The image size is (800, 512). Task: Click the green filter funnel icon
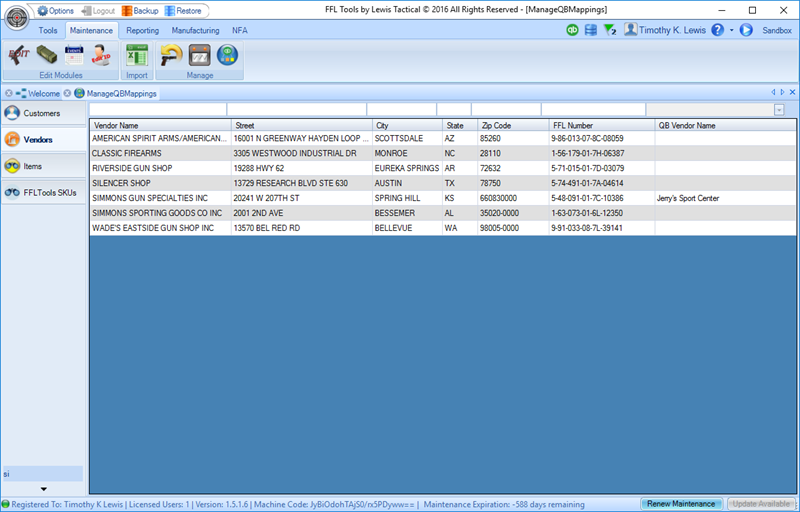(610, 30)
